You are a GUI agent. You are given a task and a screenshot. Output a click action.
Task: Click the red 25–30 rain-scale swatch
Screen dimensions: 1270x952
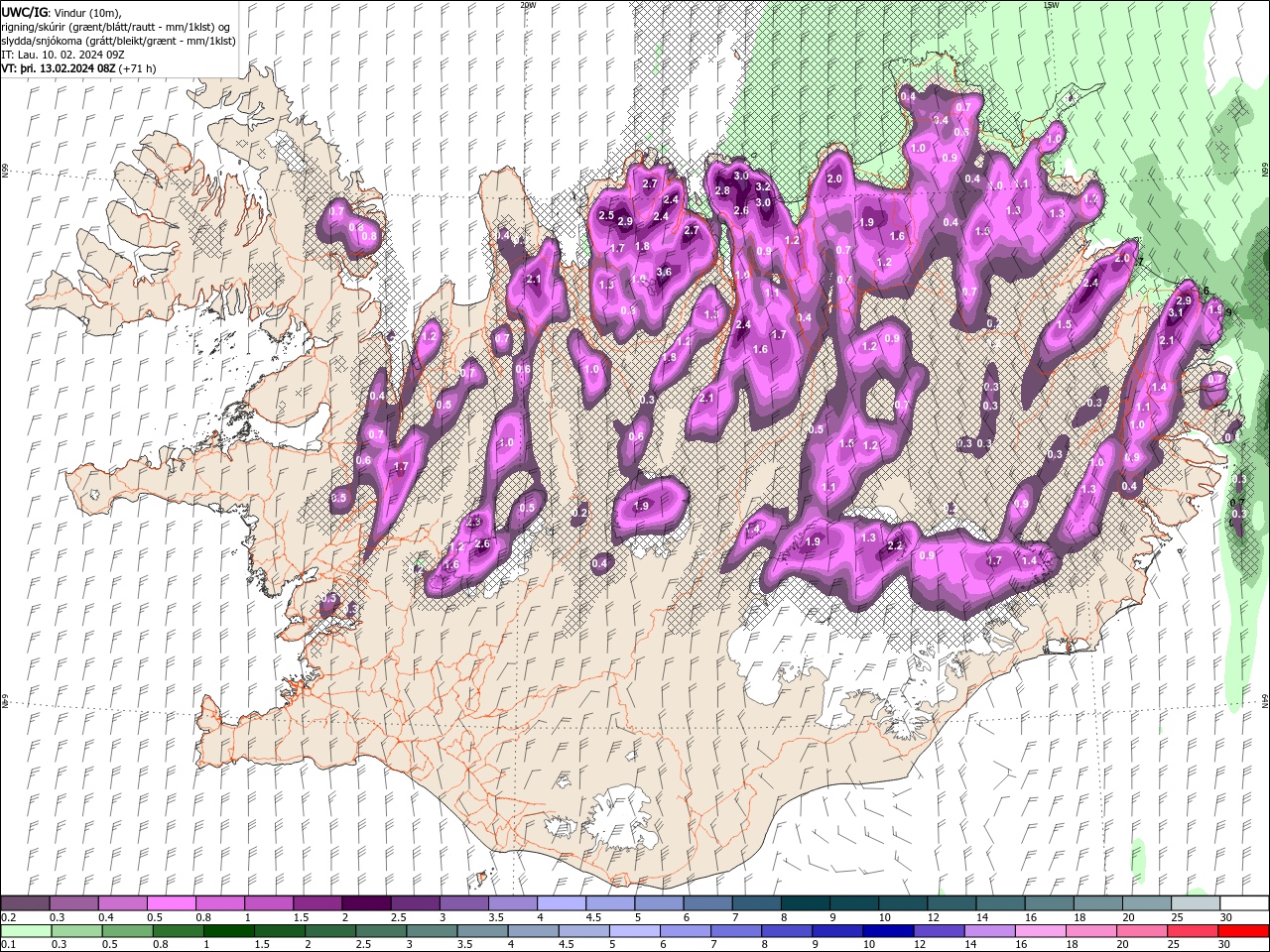coord(1192,931)
